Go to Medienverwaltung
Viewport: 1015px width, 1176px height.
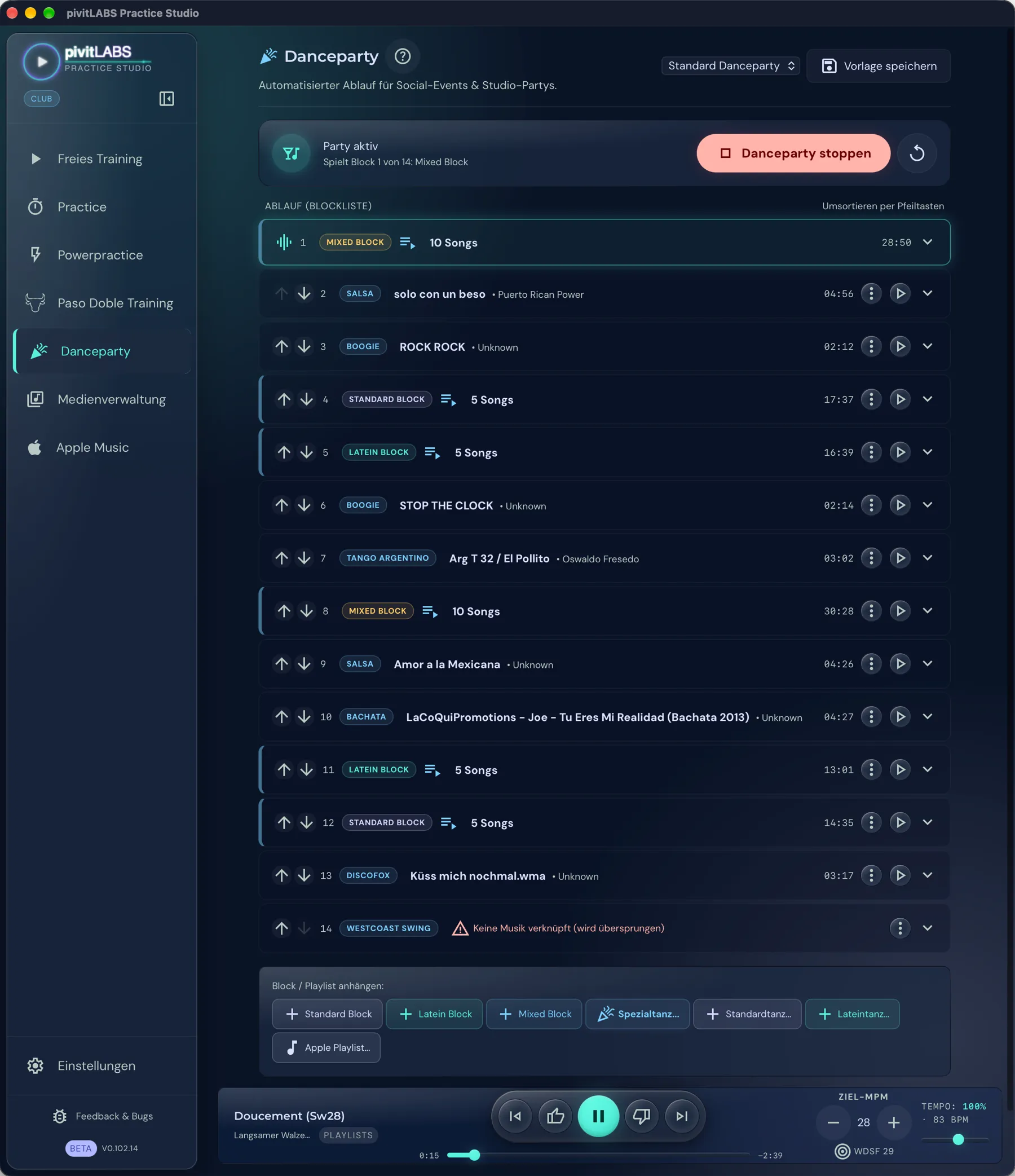coord(102,399)
